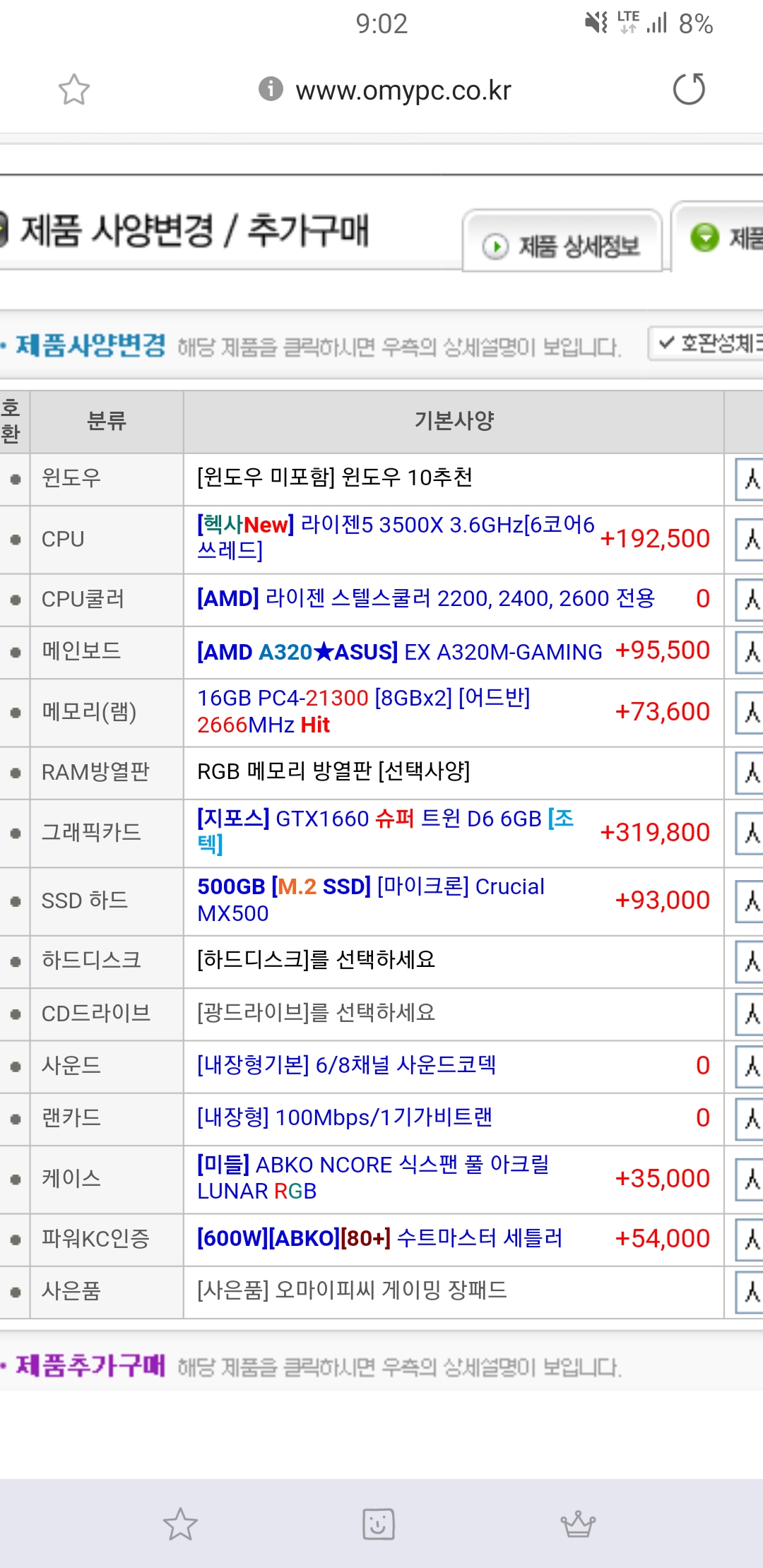
Task: Click the 제품사양변경 section heading
Action: click(90, 345)
